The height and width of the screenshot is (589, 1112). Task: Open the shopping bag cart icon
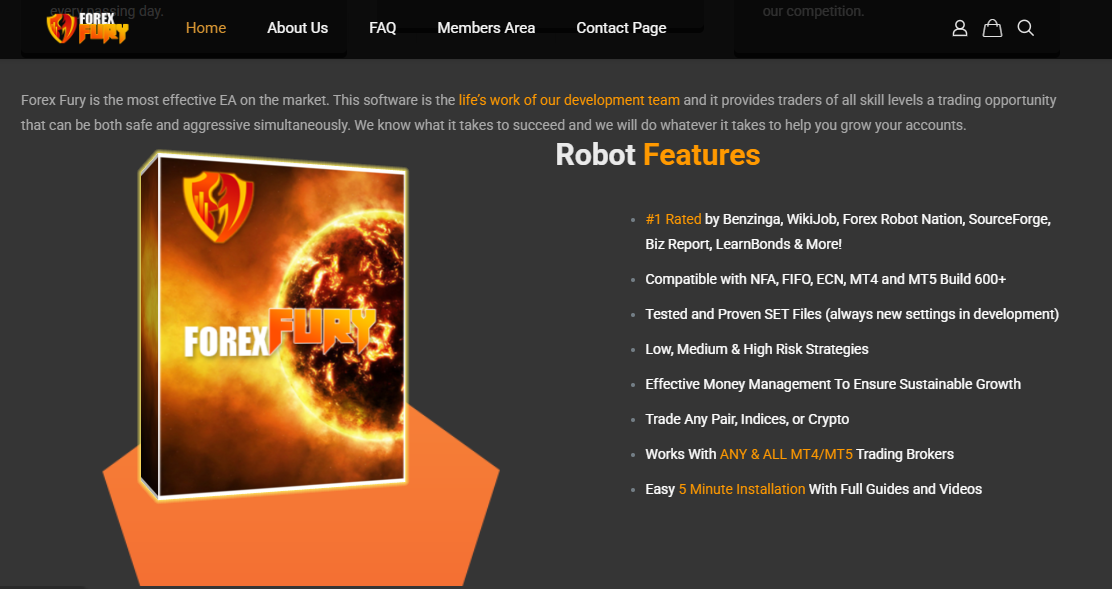click(992, 28)
